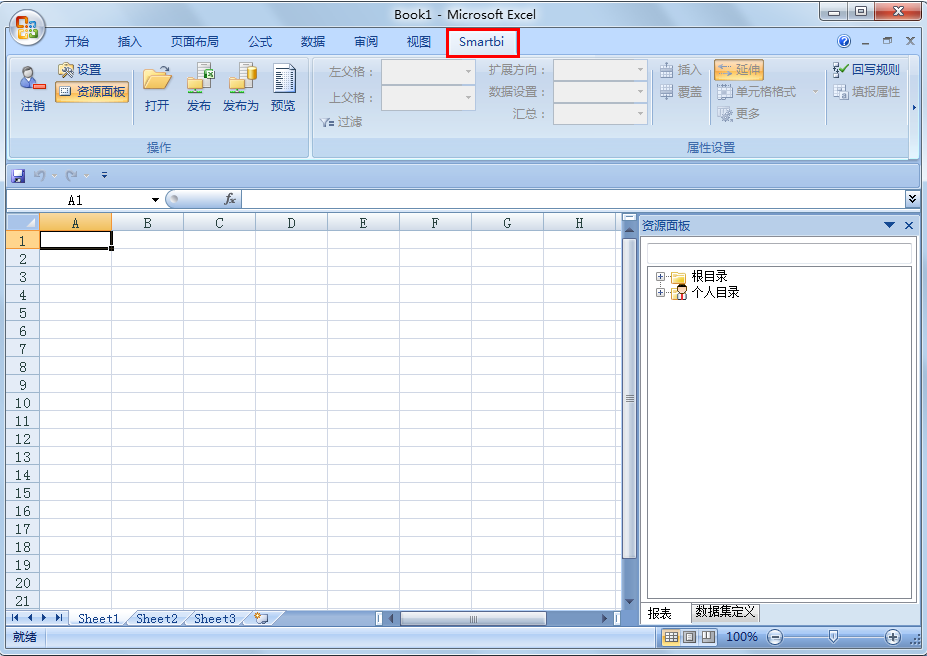Click the Save icon in quick access toolbar
927x656 pixels.
[x=18, y=176]
